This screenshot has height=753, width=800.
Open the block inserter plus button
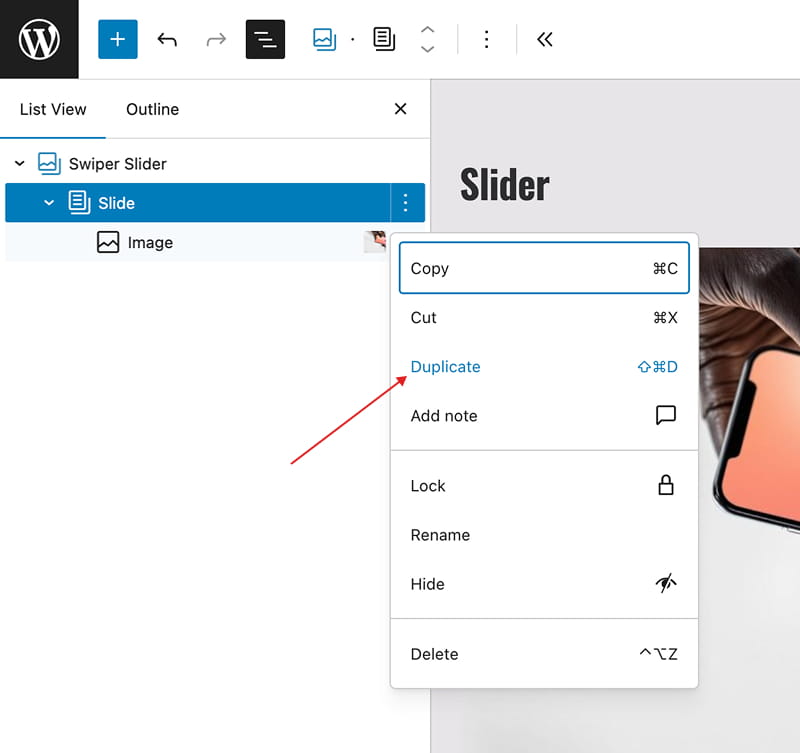[117, 39]
